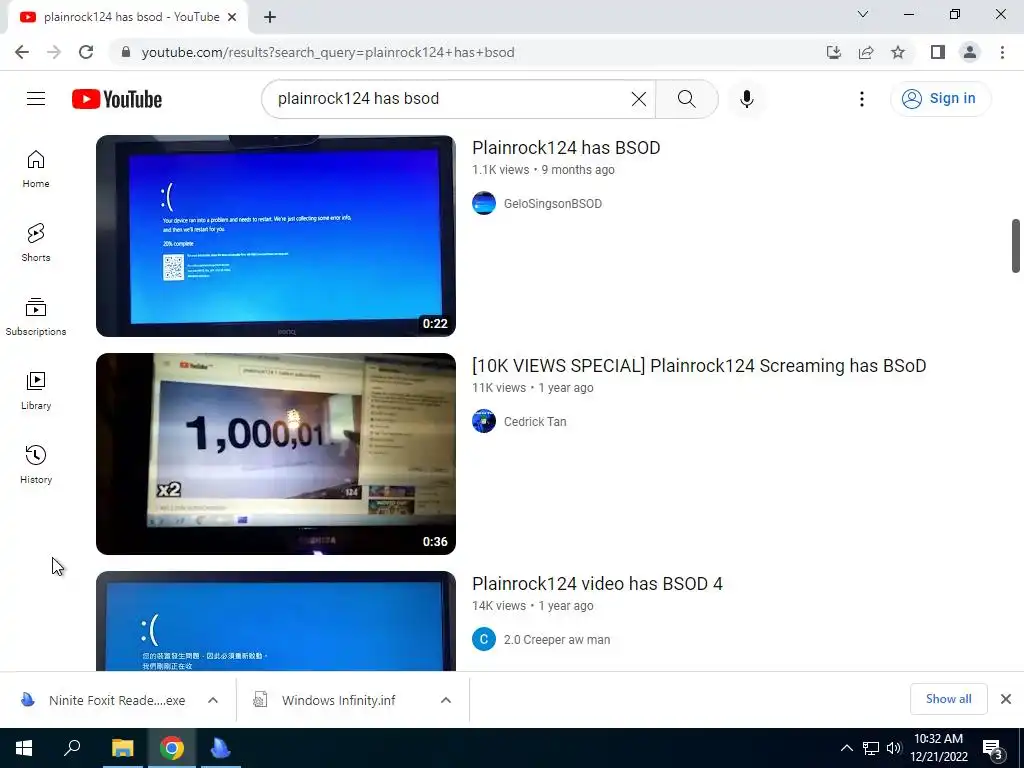Play the 0:22 BSOD thumbnail video
Viewport: 1024px width, 768px height.
click(x=276, y=236)
